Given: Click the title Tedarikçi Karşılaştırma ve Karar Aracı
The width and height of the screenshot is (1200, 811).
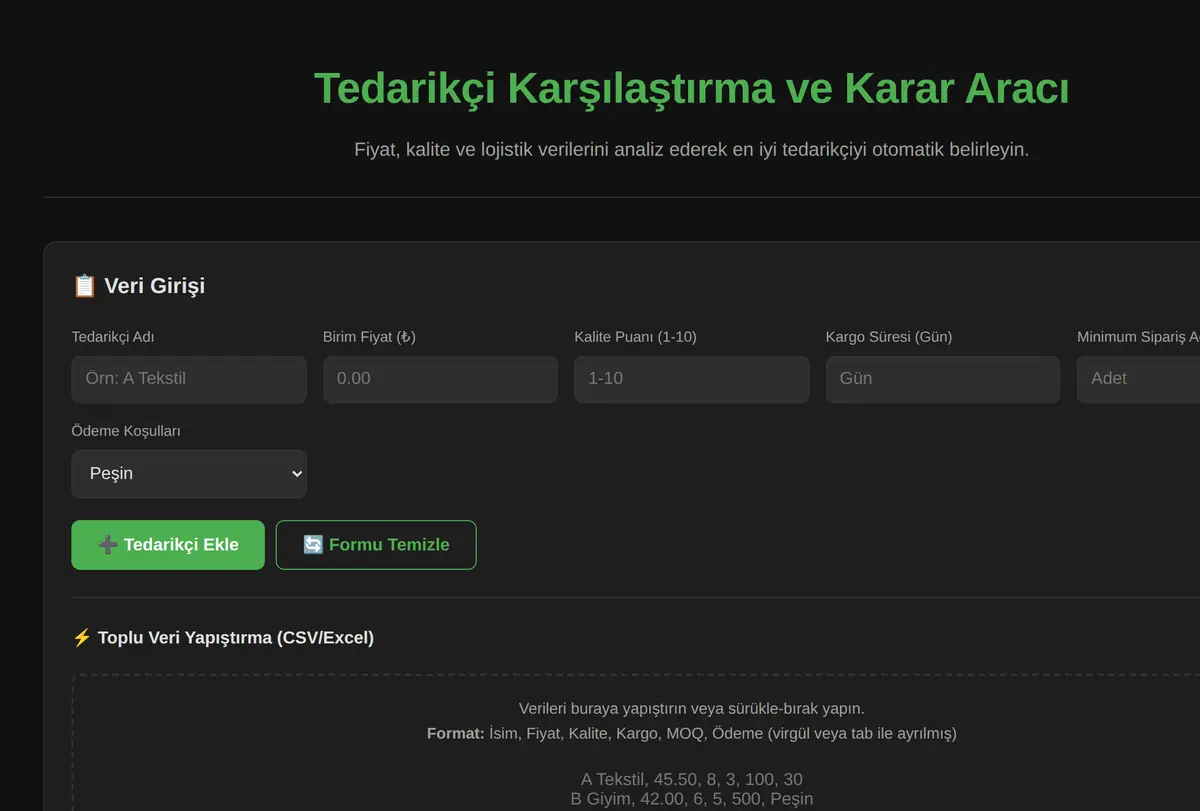Looking at the screenshot, I should (691, 88).
